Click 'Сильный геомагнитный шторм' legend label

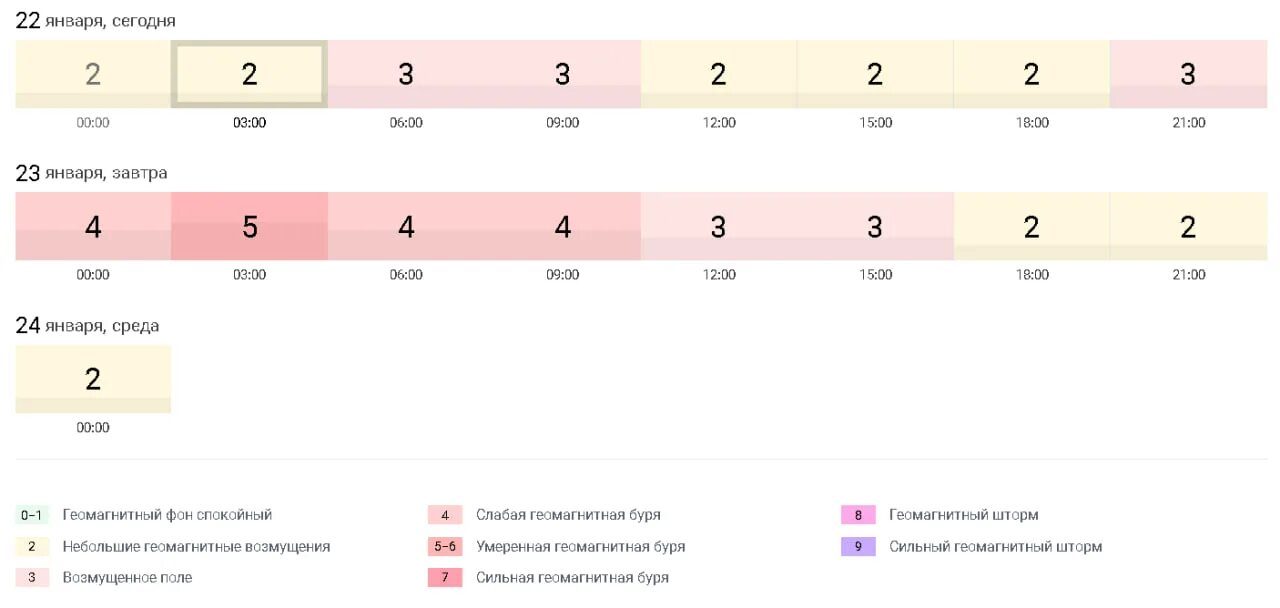coord(996,547)
